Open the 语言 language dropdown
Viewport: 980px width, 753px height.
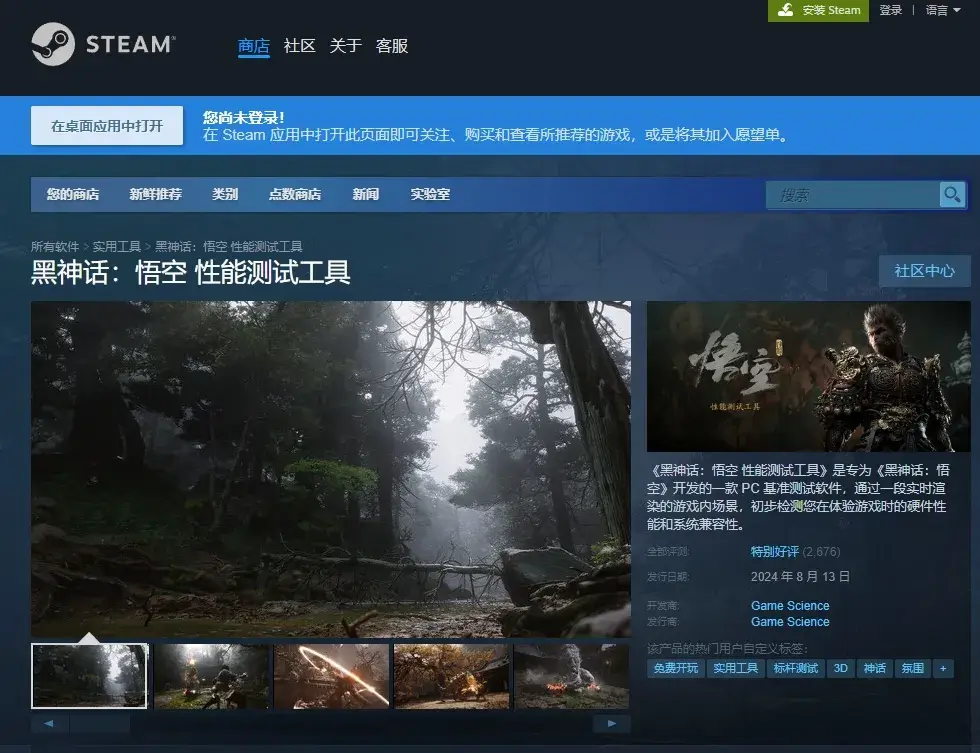(x=942, y=10)
